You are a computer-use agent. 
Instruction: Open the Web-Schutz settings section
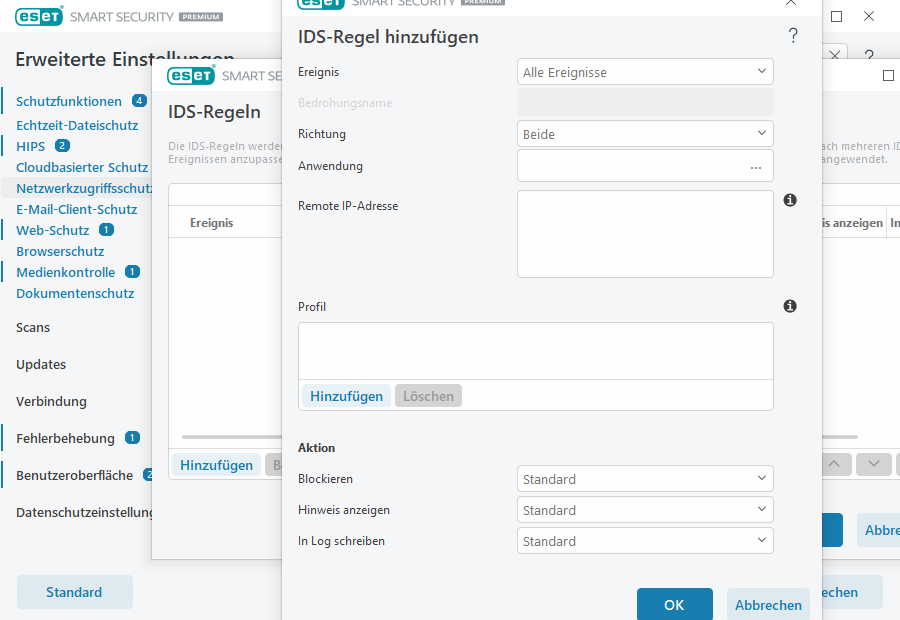pyautogui.click(x=53, y=230)
